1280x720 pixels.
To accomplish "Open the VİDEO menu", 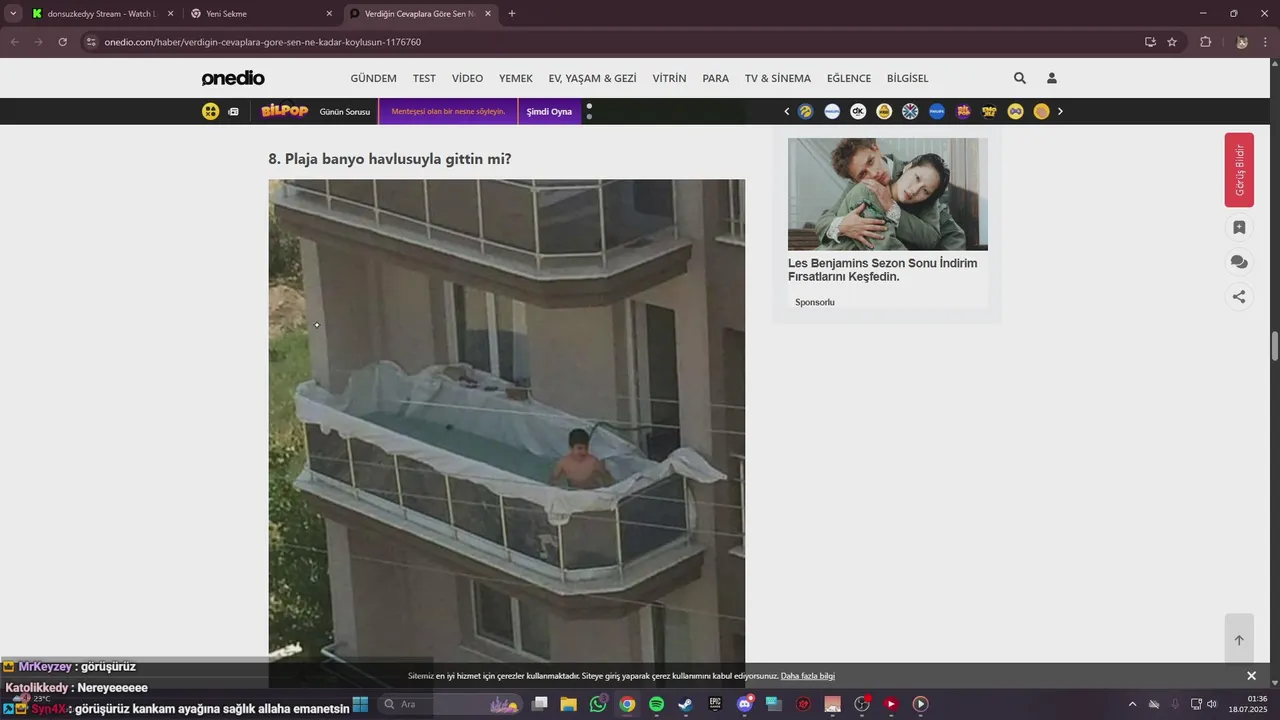I will (x=467, y=78).
